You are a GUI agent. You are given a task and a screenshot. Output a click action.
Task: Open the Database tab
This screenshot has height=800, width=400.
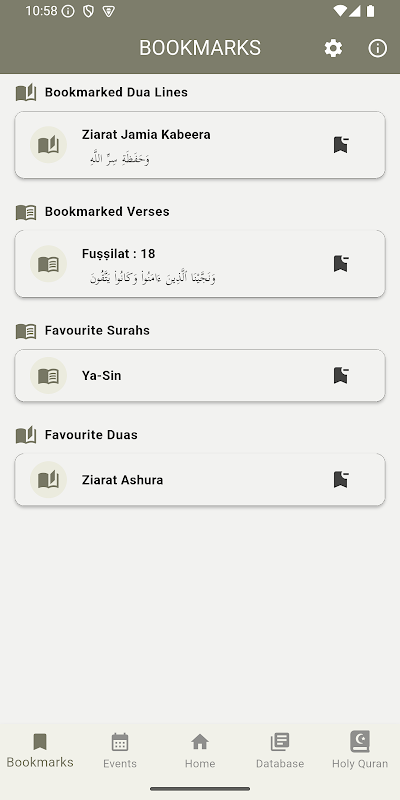(280, 751)
